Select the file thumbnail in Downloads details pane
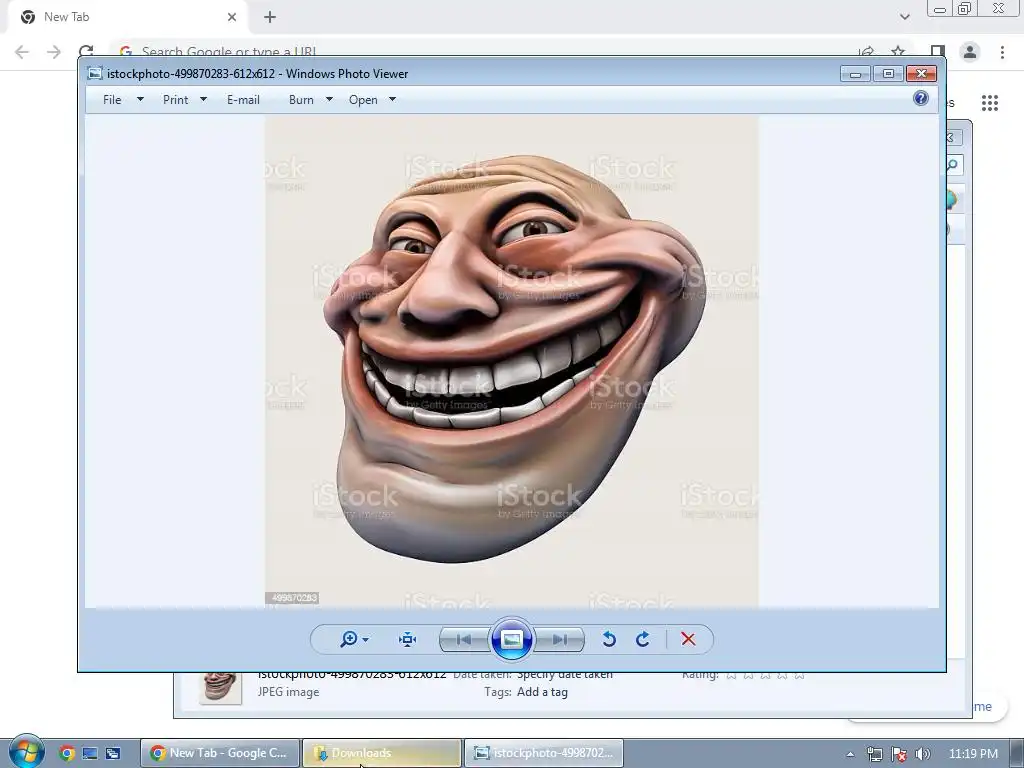1024x768 pixels. (219, 687)
